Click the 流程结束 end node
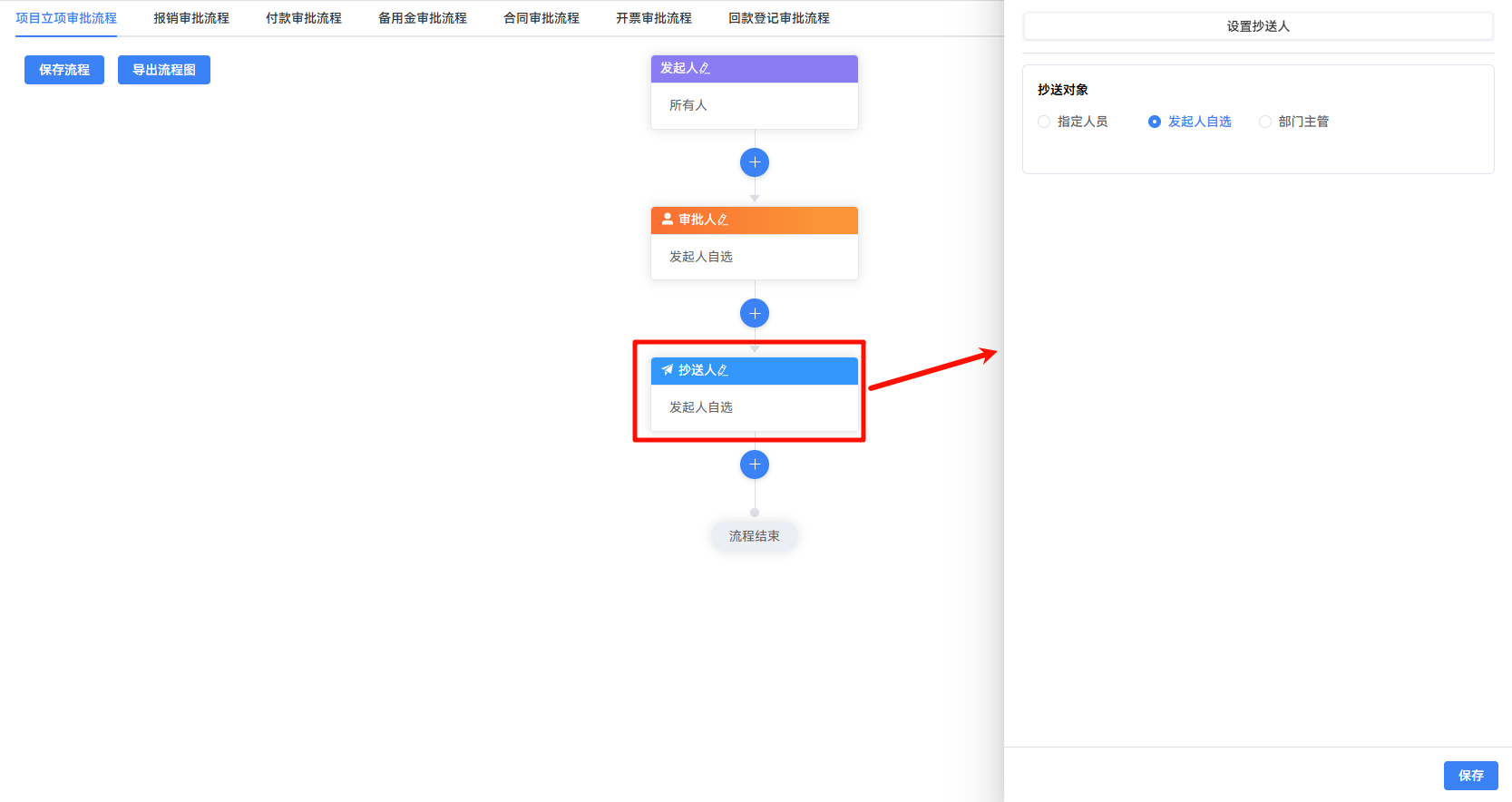The width and height of the screenshot is (1512, 802). point(755,536)
